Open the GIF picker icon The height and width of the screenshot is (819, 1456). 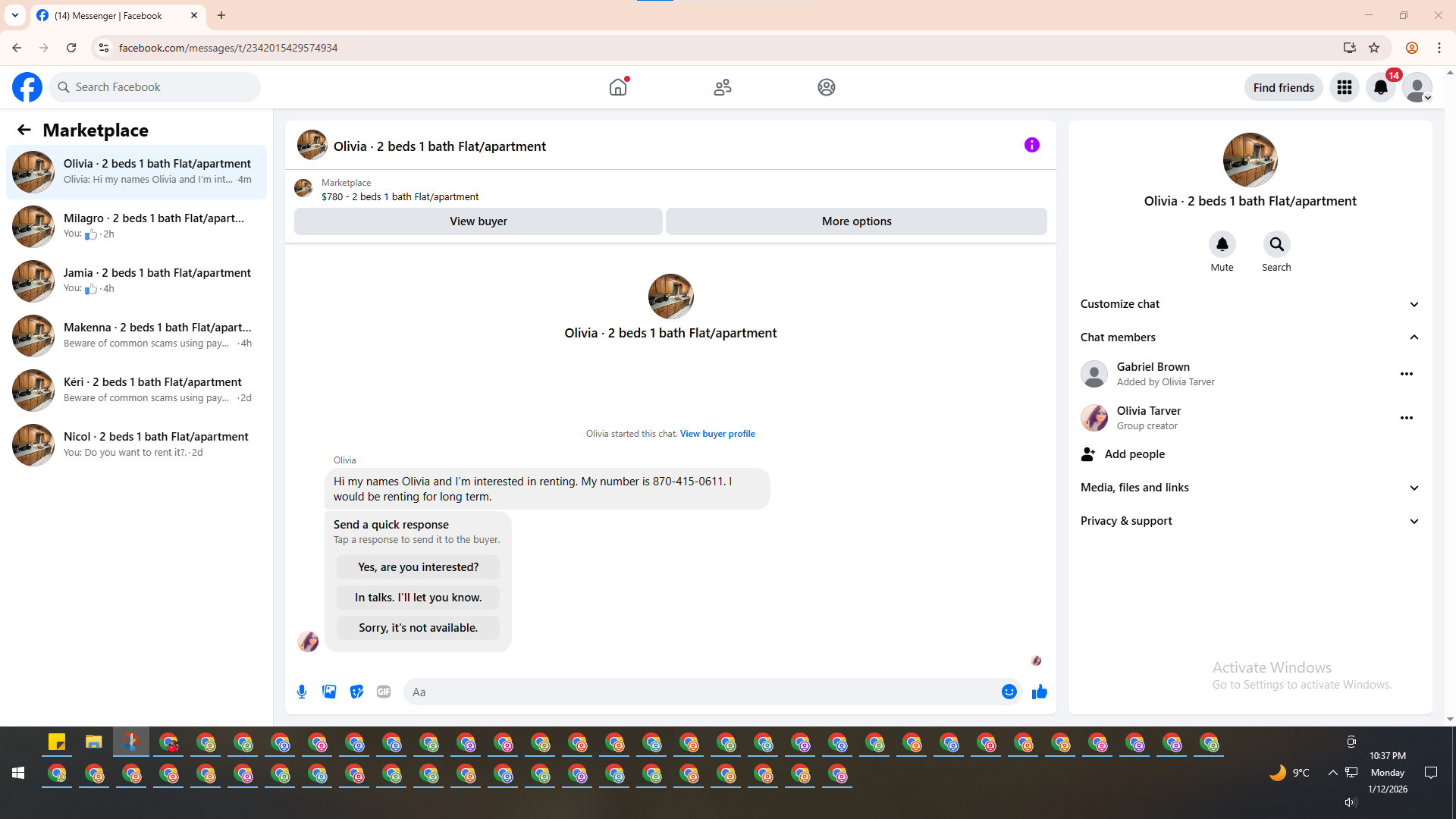[x=384, y=692]
